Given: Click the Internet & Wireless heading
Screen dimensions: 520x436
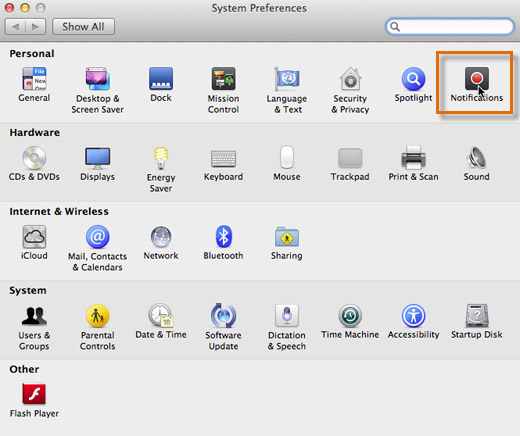Looking at the screenshot, I should point(59,212).
